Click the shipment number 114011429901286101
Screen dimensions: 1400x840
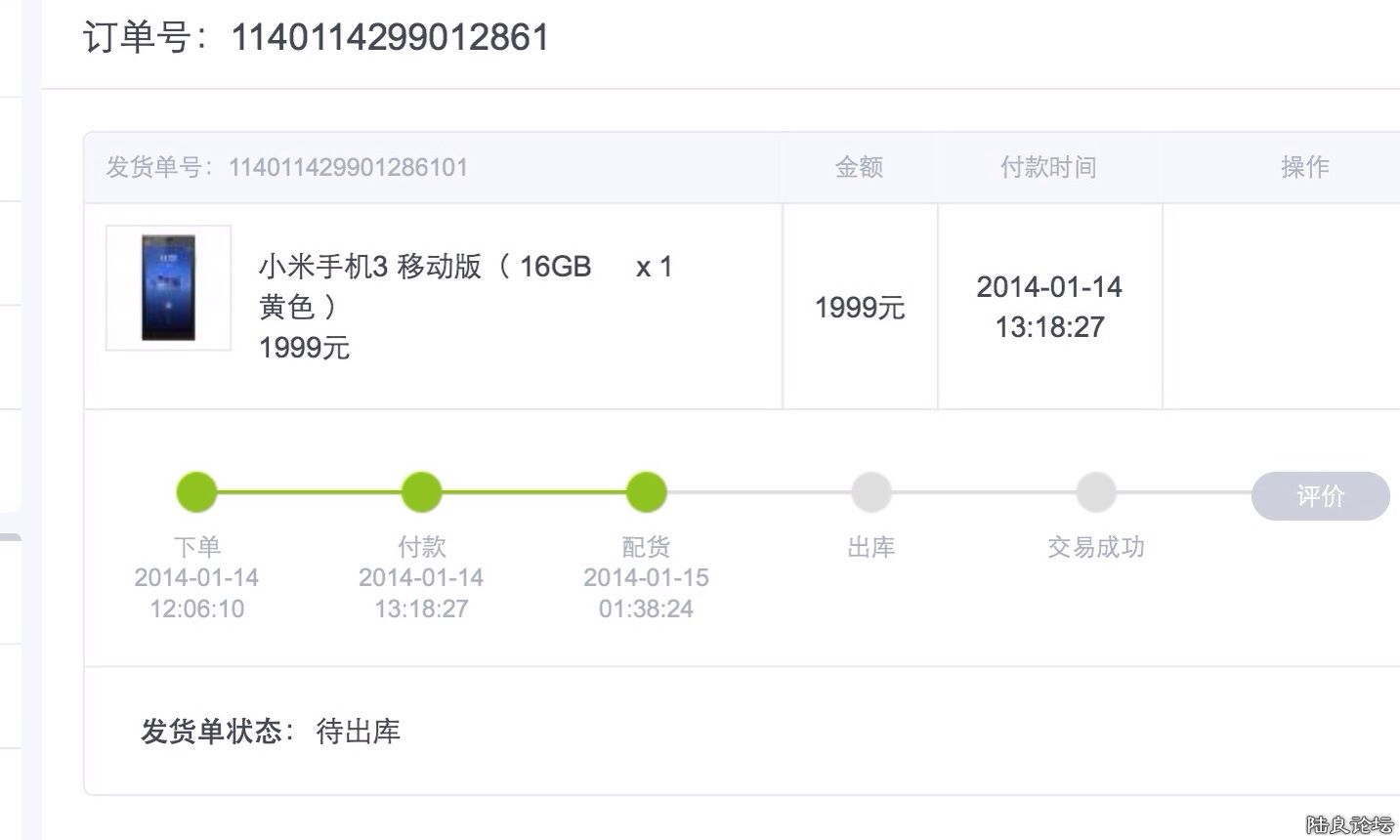[x=348, y=167]
